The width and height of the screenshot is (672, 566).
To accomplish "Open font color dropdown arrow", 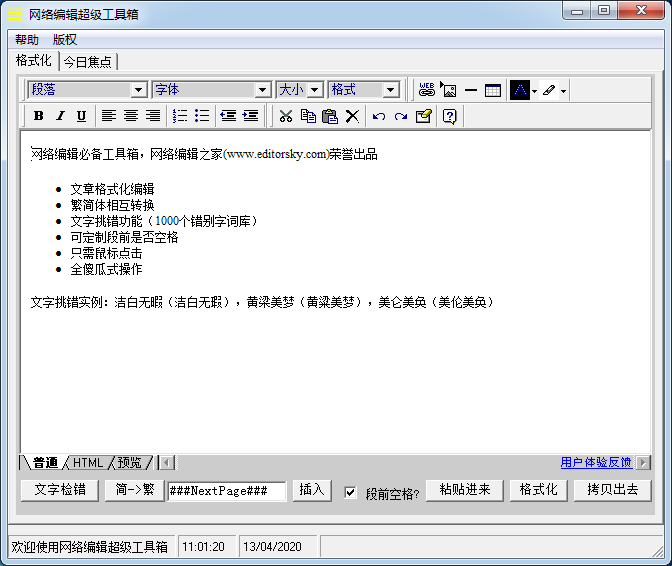I will click(x=534, y=91).
